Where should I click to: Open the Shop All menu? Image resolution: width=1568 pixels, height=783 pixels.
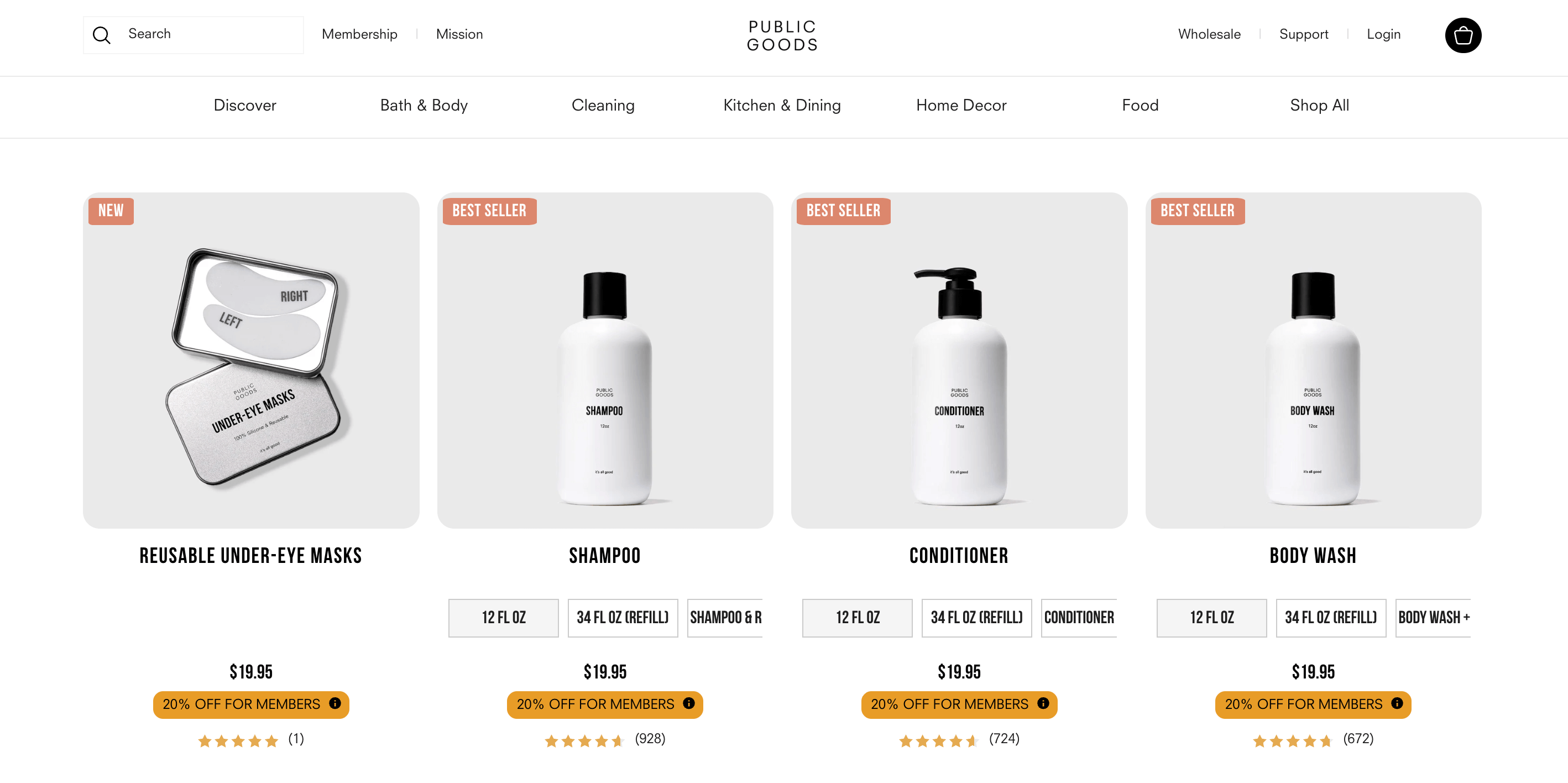1319,105
